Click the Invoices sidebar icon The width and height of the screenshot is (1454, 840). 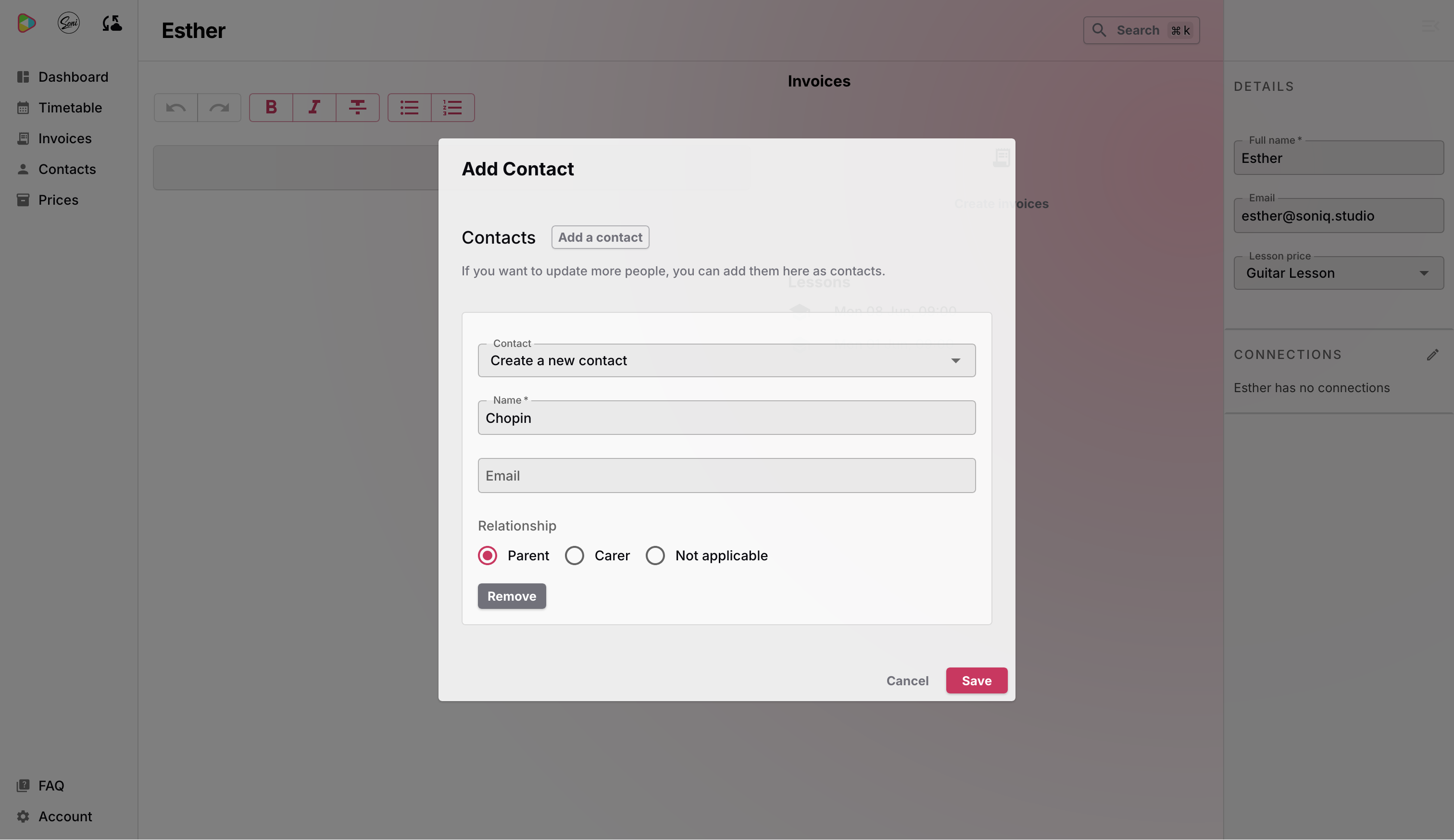coord(23,138)
